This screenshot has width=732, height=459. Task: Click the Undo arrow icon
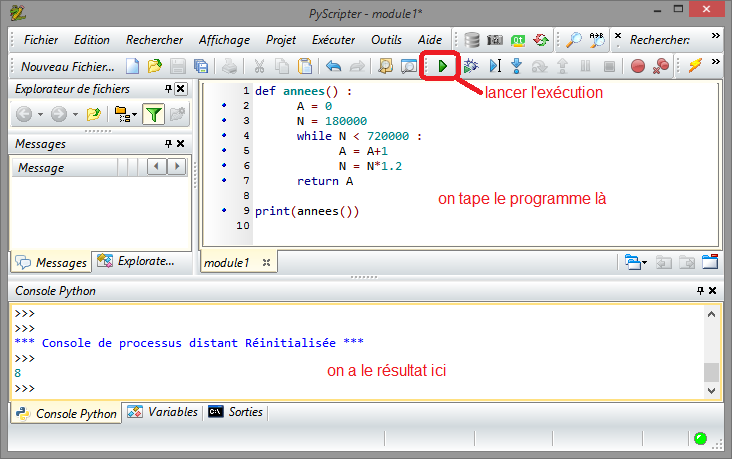[x=333, y=67]
